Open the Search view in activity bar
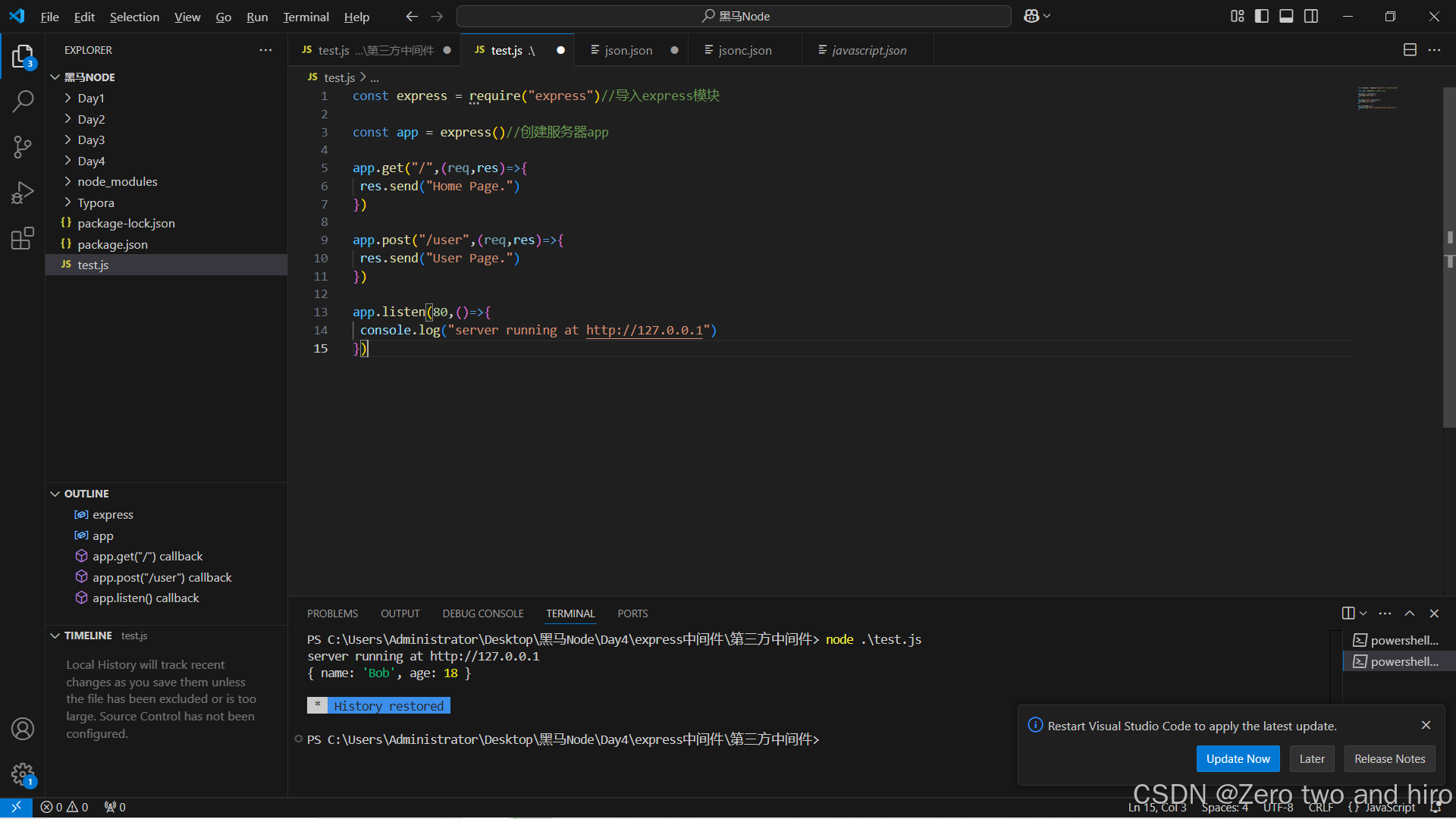The image size is (1456, 819). click(x=23, y=101)
